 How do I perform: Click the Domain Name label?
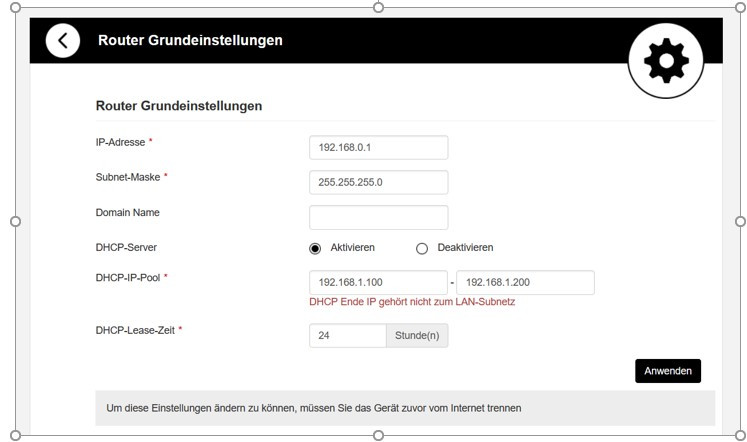pos(128,212)
